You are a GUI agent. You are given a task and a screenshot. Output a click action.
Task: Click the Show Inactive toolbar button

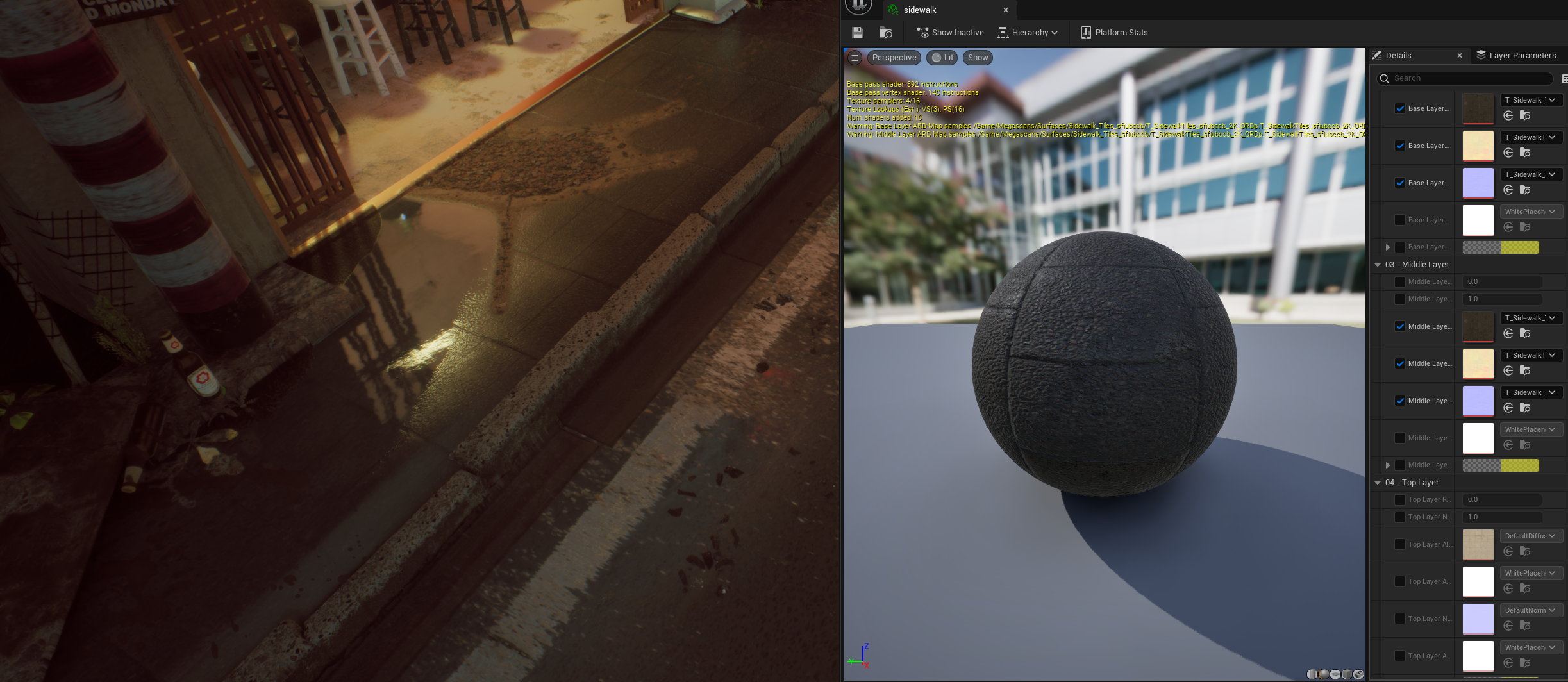tap(950, 33)
